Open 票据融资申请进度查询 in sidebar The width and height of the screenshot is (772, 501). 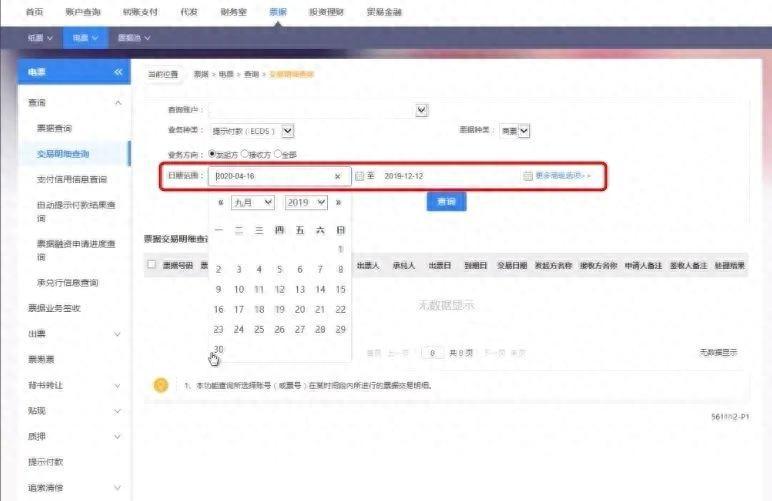click(76, 250)
